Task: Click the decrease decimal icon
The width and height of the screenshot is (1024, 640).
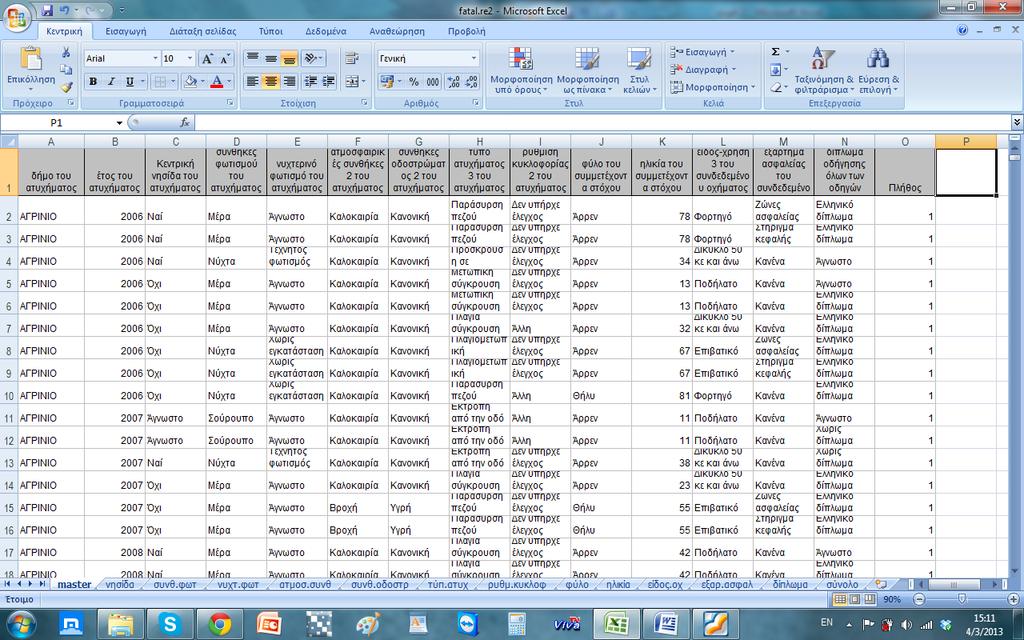Action: [472, 82]
